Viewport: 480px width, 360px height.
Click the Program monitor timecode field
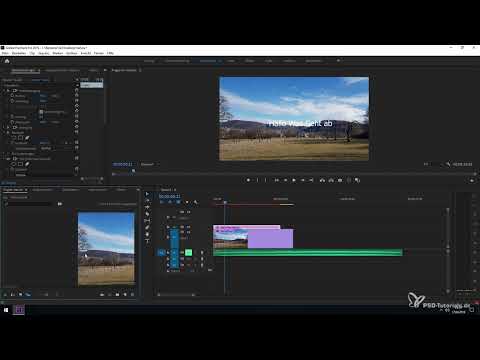123,164
